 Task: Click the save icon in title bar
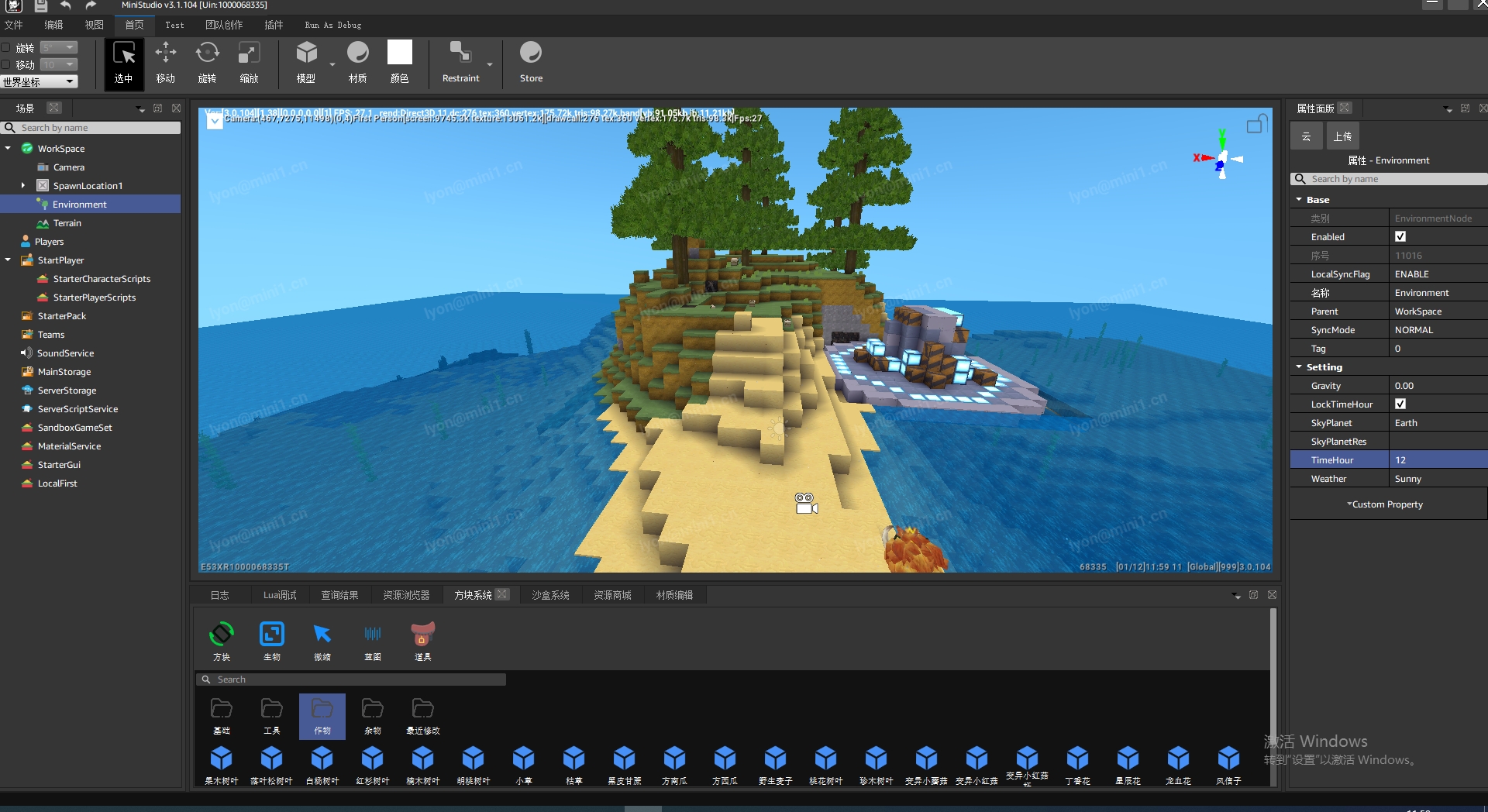click(x=40, y=5)
